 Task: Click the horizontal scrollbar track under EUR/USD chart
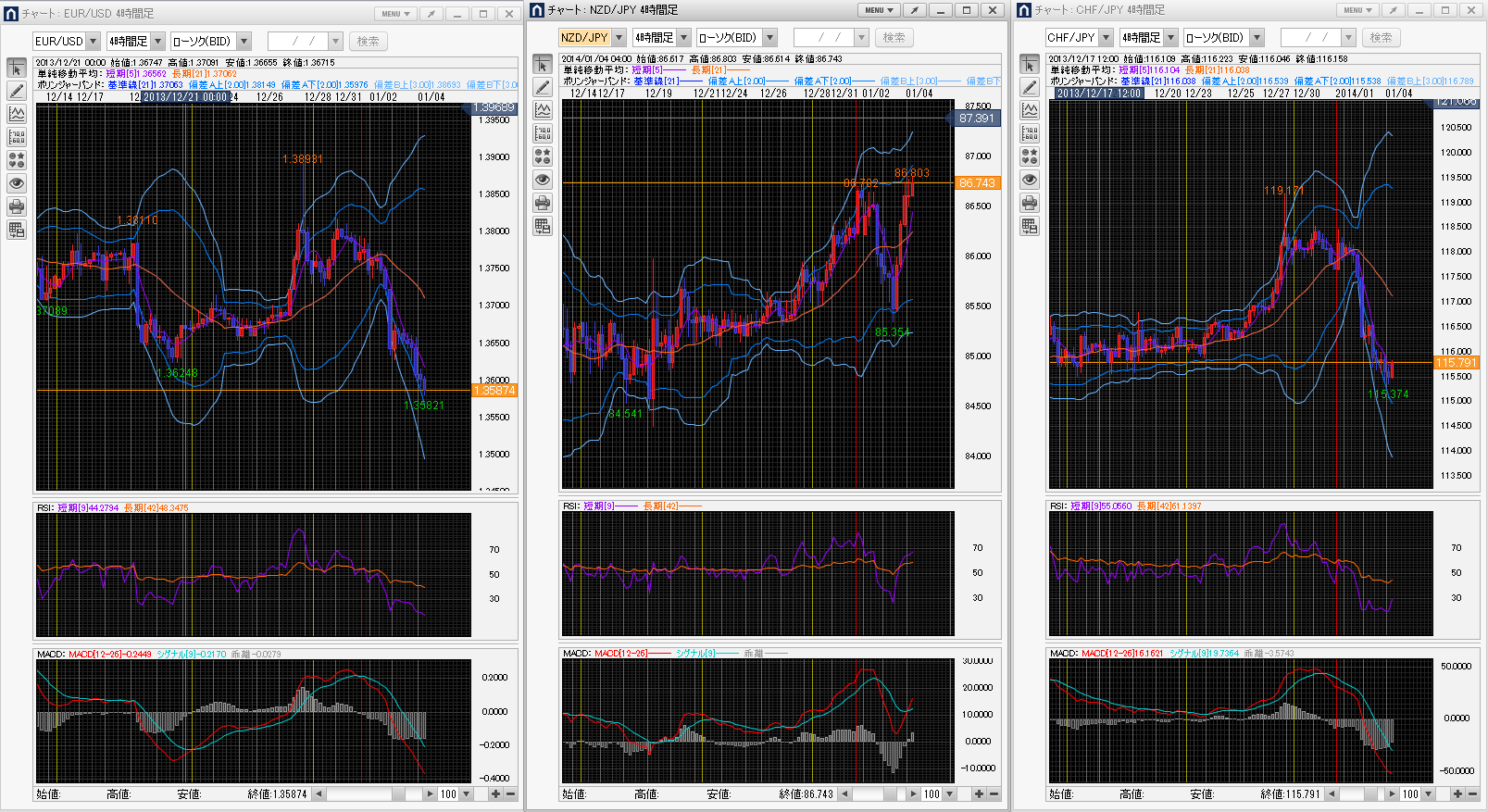[x=361, y=794]
